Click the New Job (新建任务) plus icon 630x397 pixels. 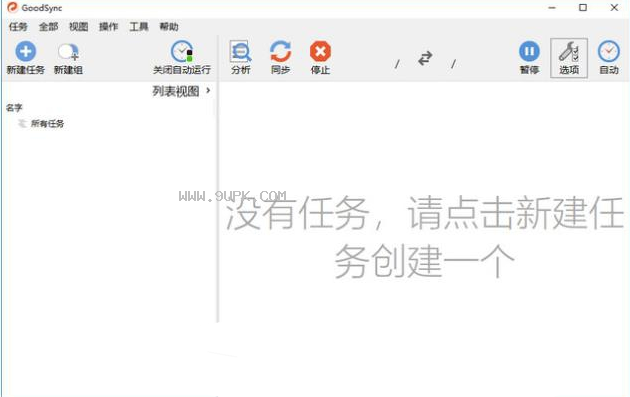click(x=26, y=51)
